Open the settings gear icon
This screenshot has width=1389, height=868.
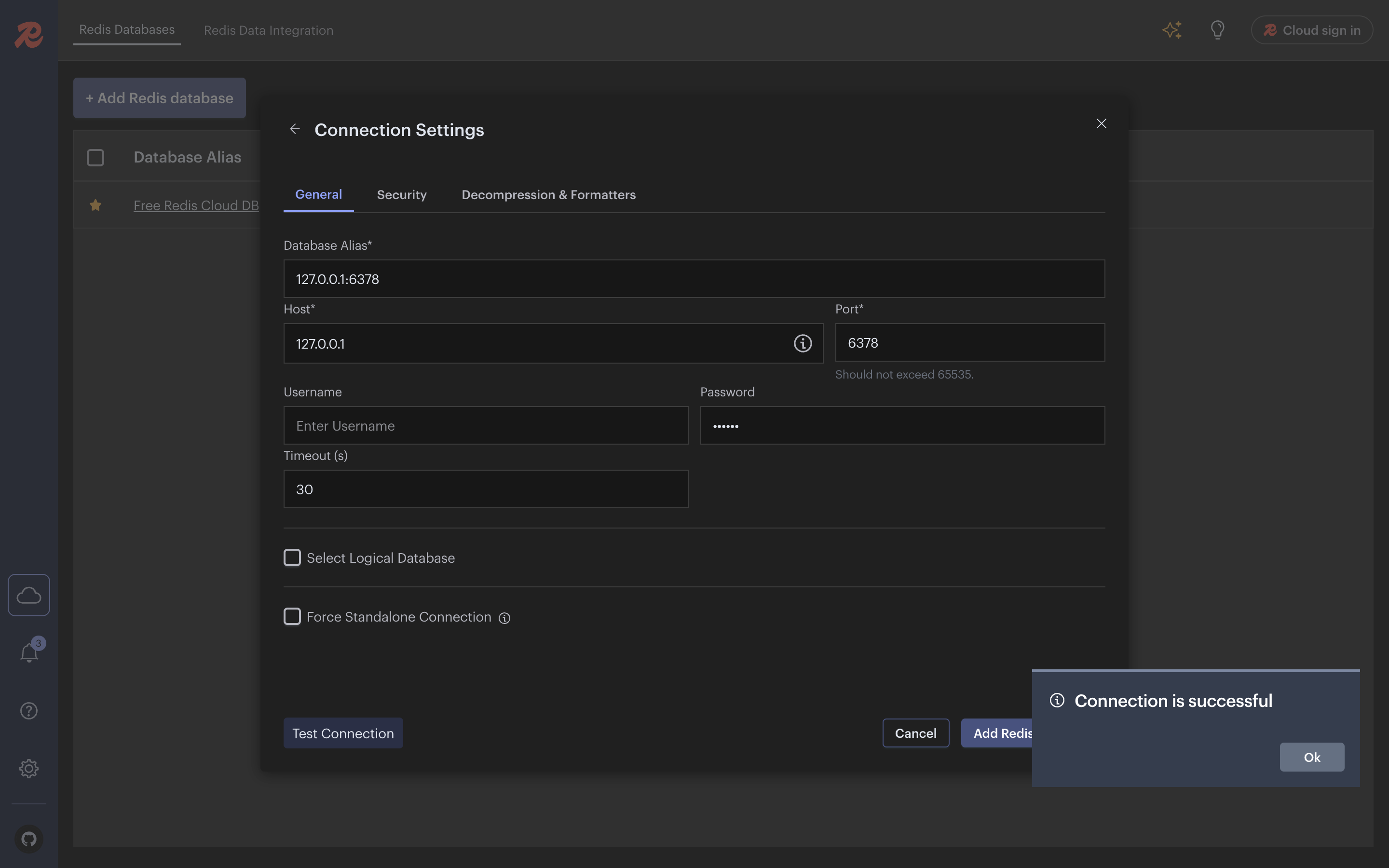(x=29, y=768)
